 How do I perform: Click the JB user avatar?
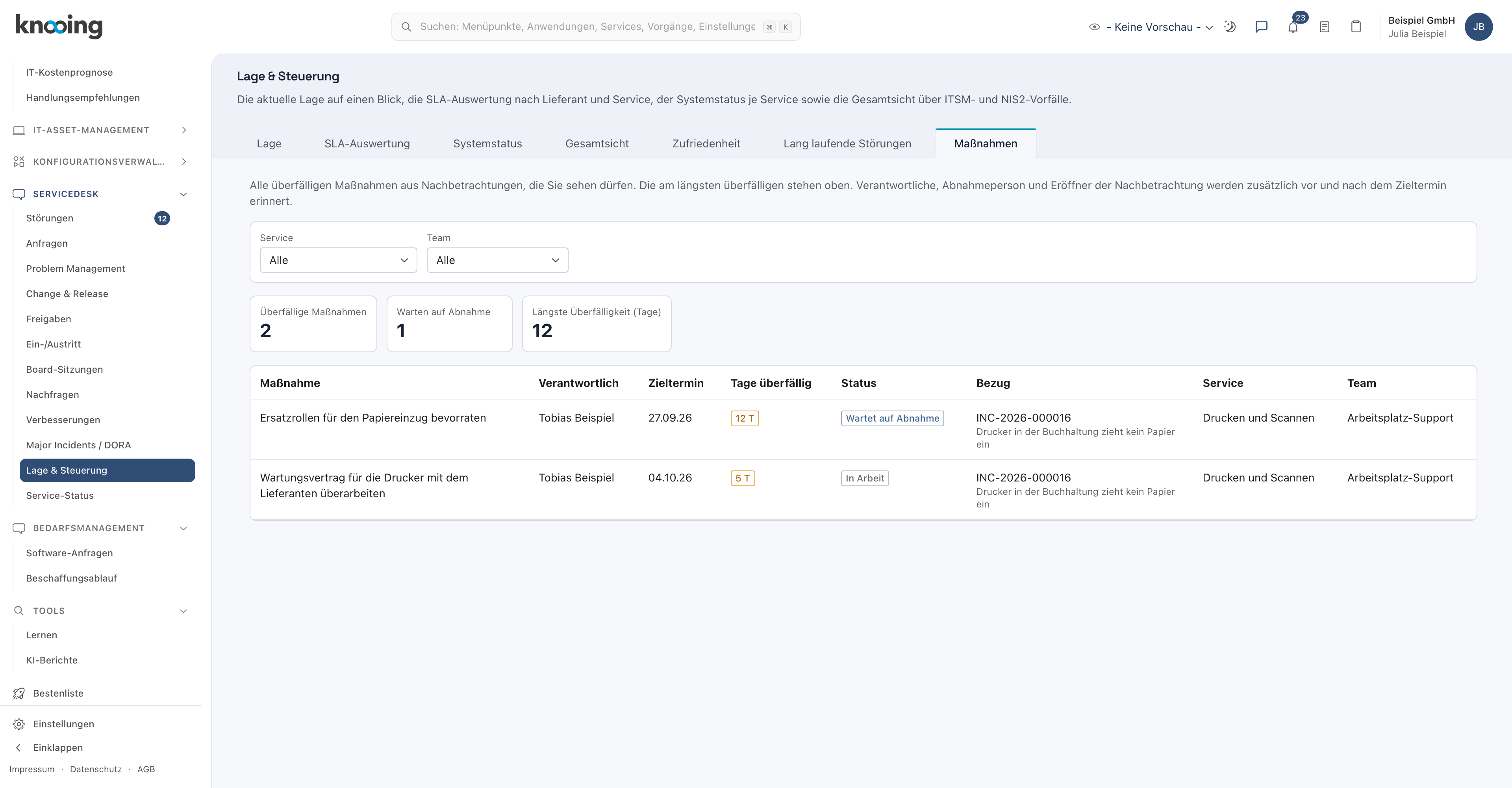tap(1479, 27)
